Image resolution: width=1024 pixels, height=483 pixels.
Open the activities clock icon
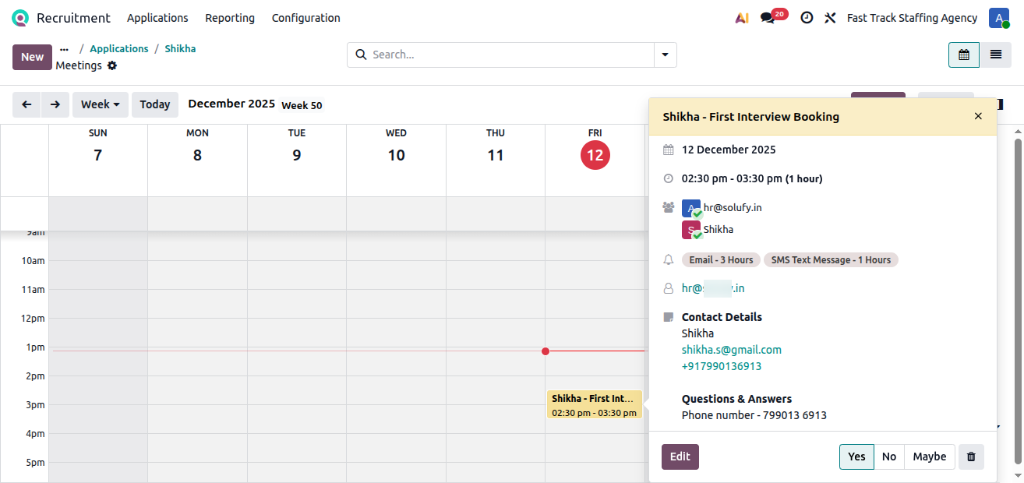[x=806, y=18]
